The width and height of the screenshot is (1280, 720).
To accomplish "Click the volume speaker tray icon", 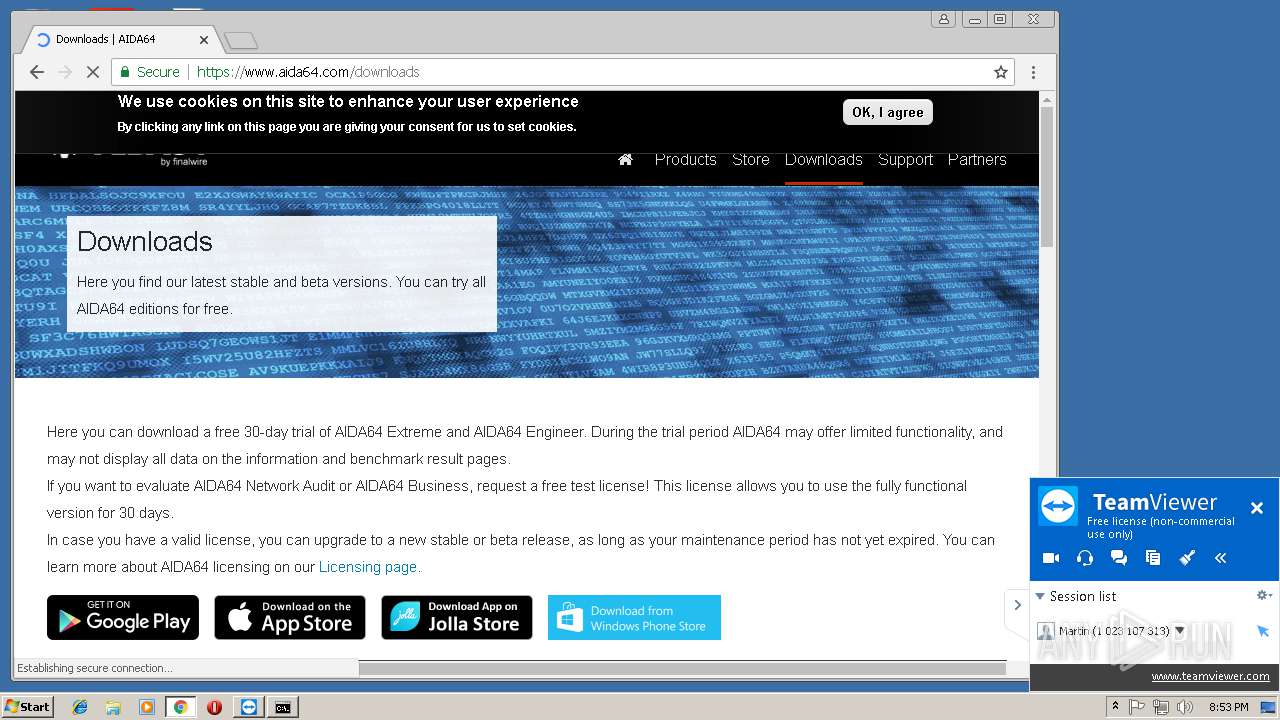I will (1185, 707).
